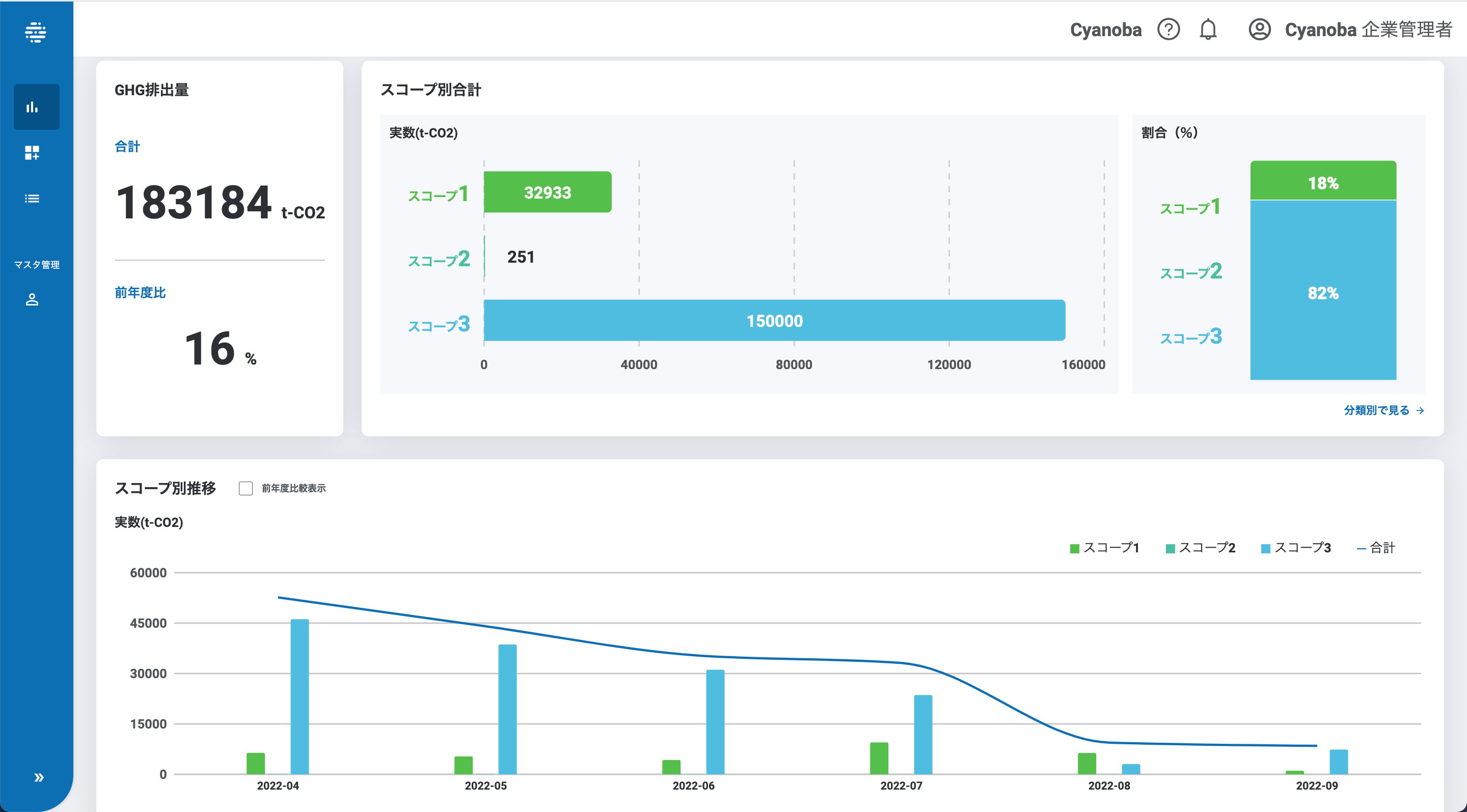Click the help question mark icon
This screenshot has height=812, width=1467.
coord(1168,30)
